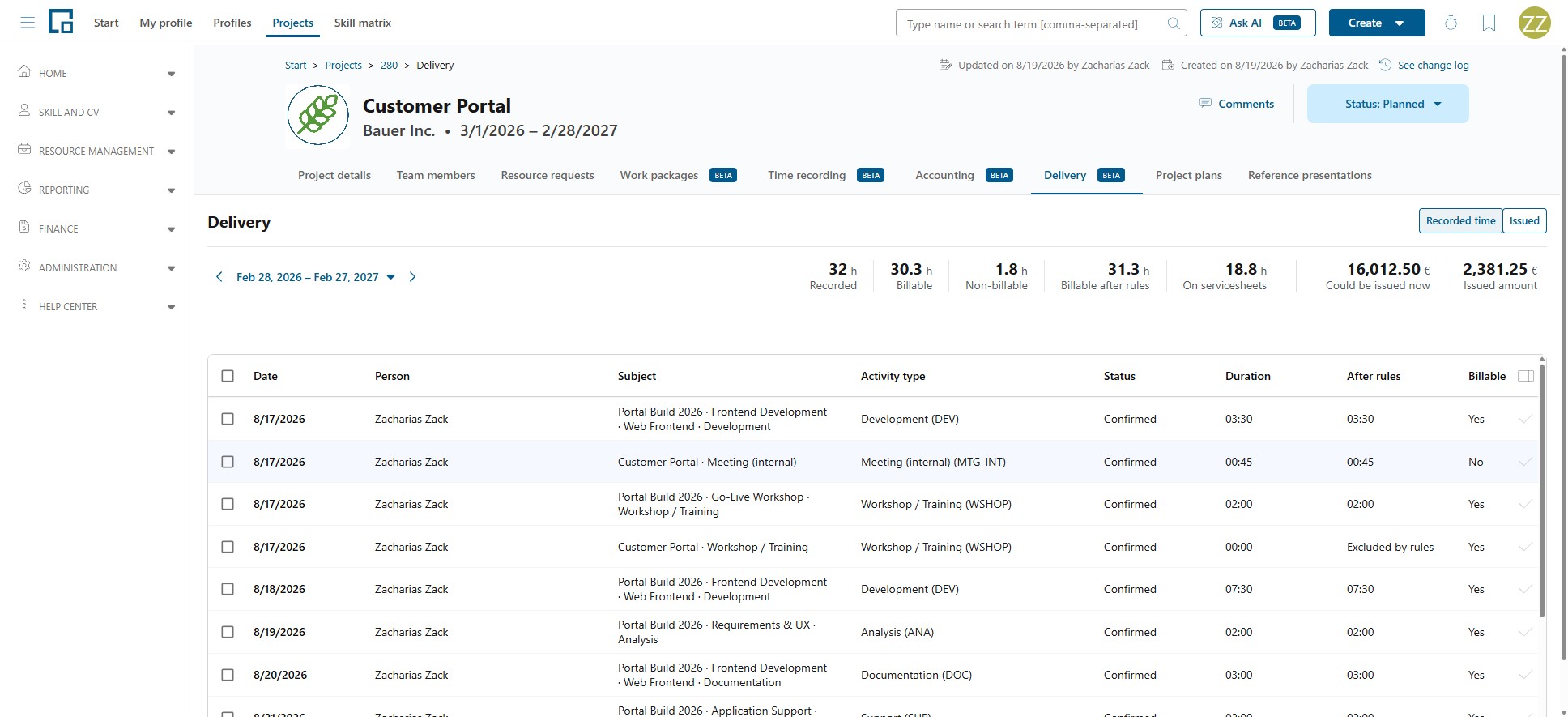The width and height of the screenshot is (1568, 717).
Task: Toggle the select-all checkbox in table header
Action: [x=228, y=376]
